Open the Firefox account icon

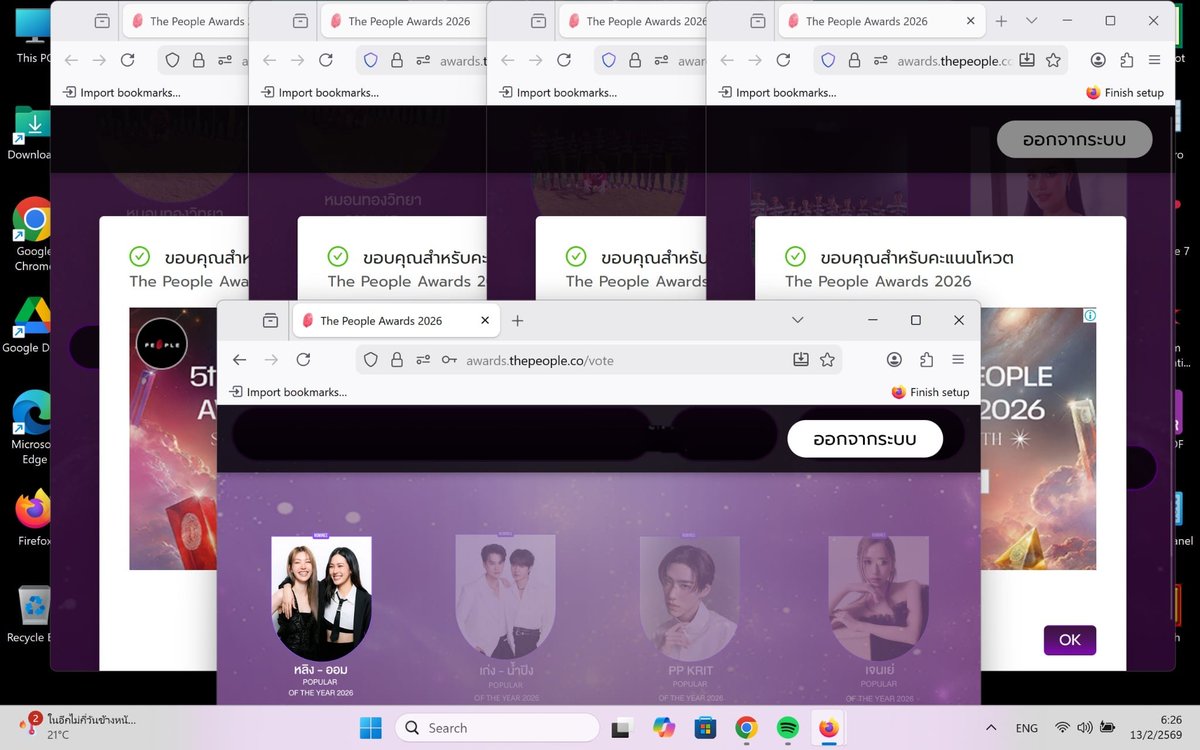tap(894, 359)
